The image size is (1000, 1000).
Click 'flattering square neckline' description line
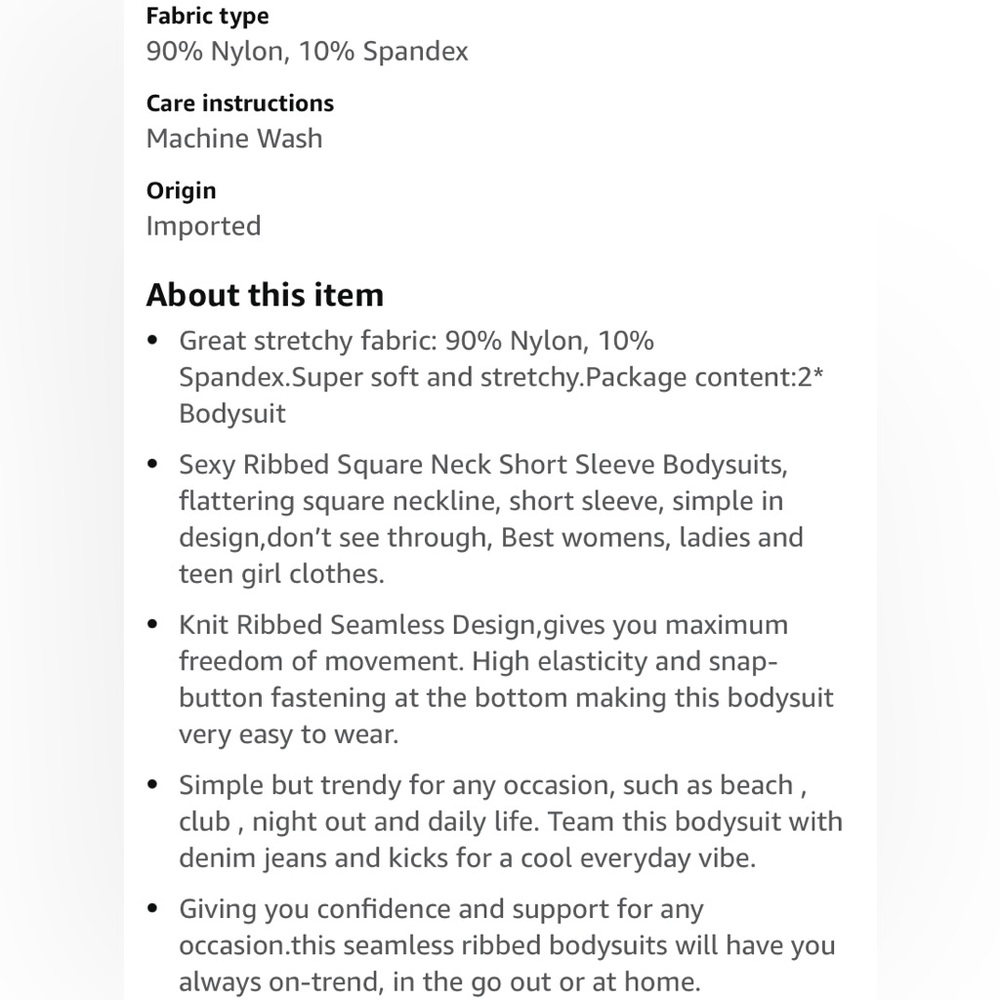tap(481, 501)
